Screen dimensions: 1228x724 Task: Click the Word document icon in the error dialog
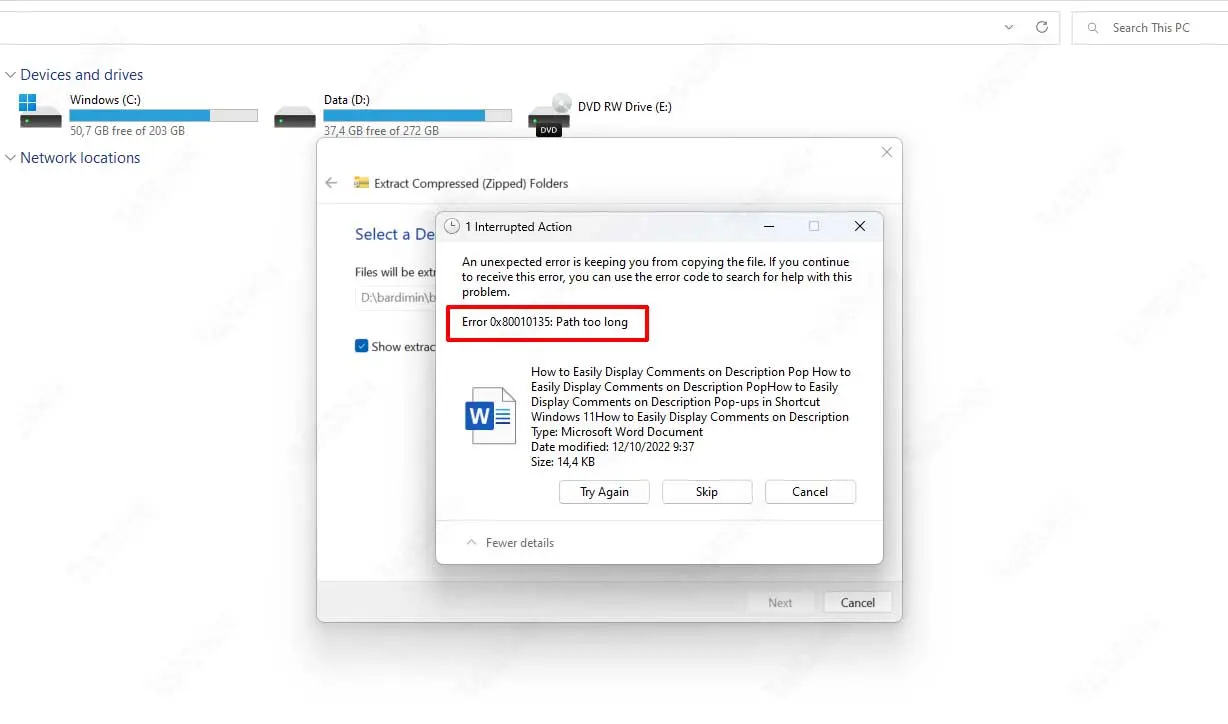[x=490, y=416]
